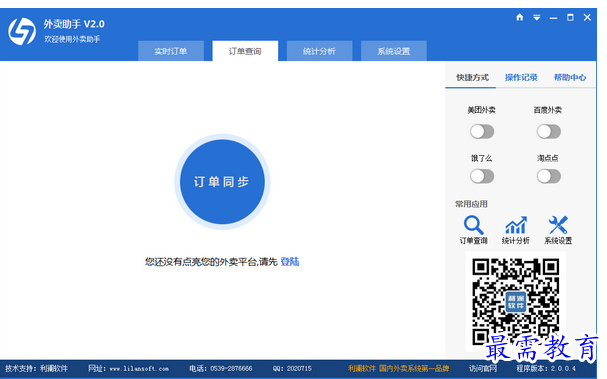Image resolution: width=607 pixels, height=379 pixels.
Task: Switch to the 实时订单 tab
Action: pyautogui.click(x=171, y=51)
